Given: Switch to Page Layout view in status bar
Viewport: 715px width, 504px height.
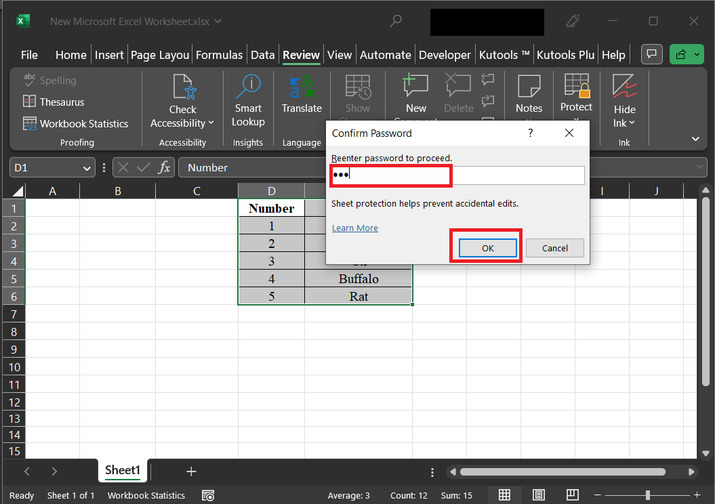Looking at the screenshot, I should point(539,495).
